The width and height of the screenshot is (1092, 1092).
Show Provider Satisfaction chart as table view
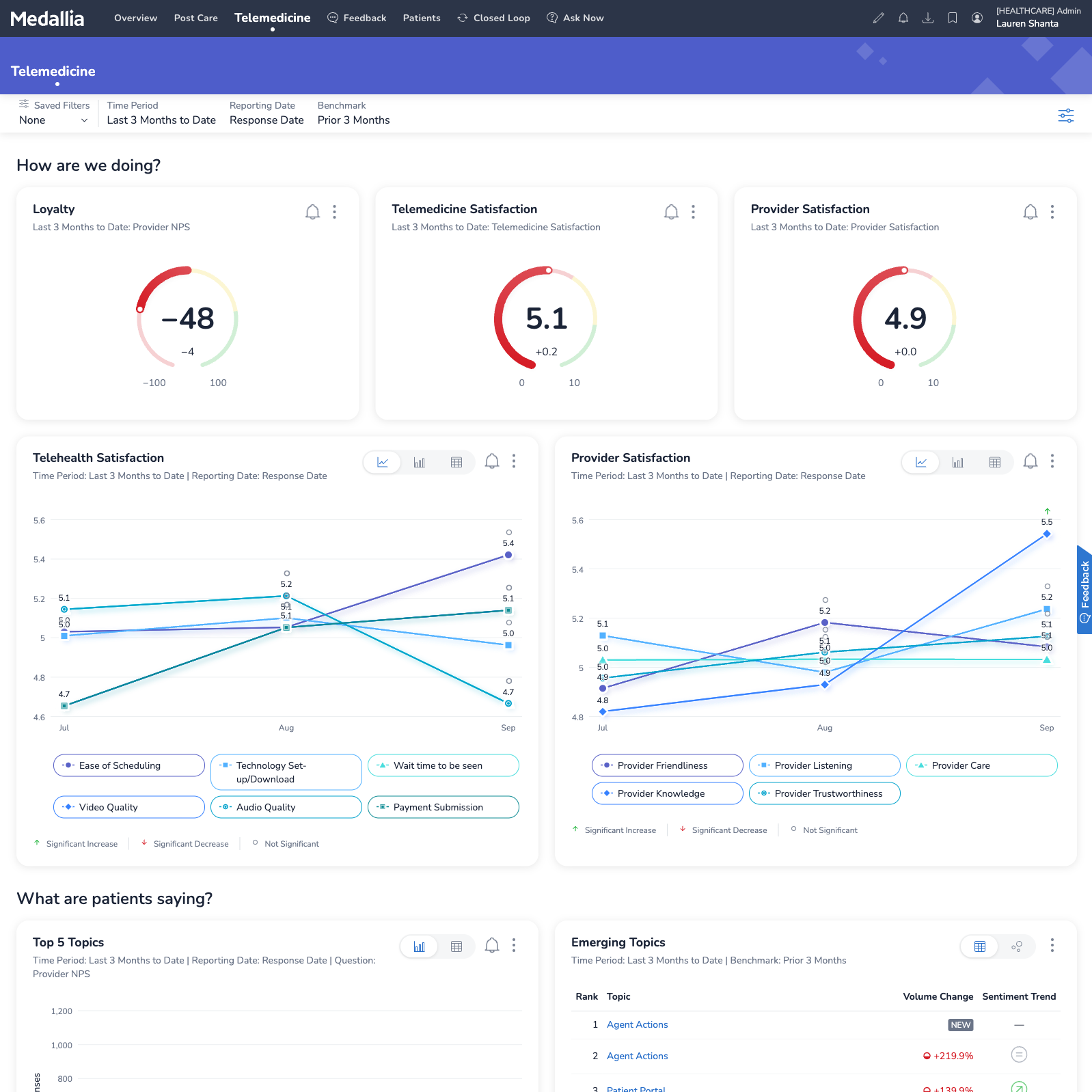tap(994, 463)
